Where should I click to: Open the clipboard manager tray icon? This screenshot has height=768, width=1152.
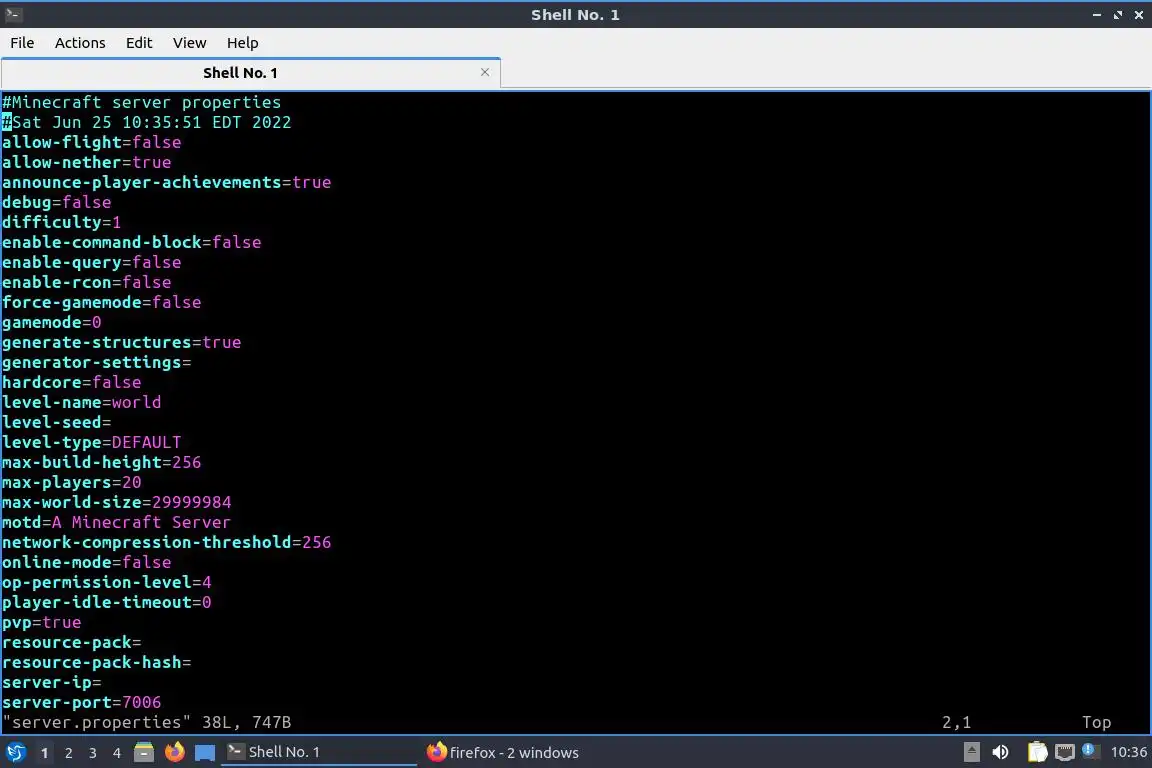coord(1037,752)
